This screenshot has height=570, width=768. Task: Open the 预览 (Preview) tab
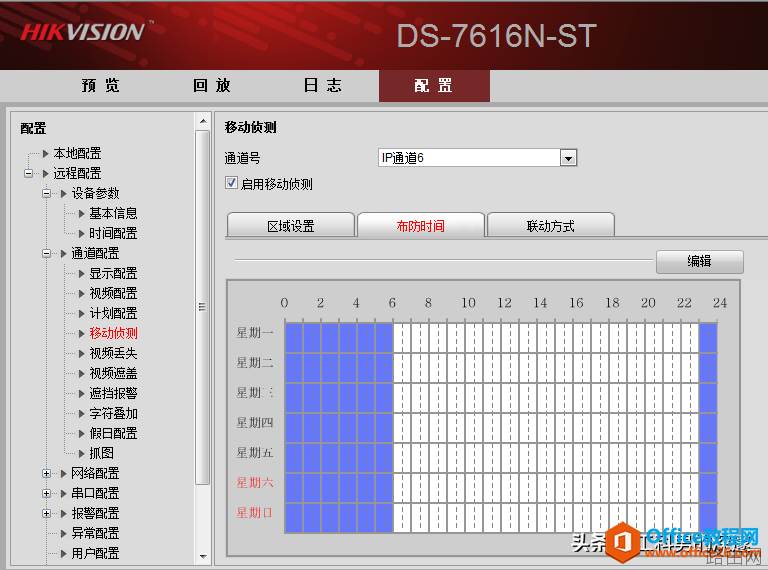[100, 86]
